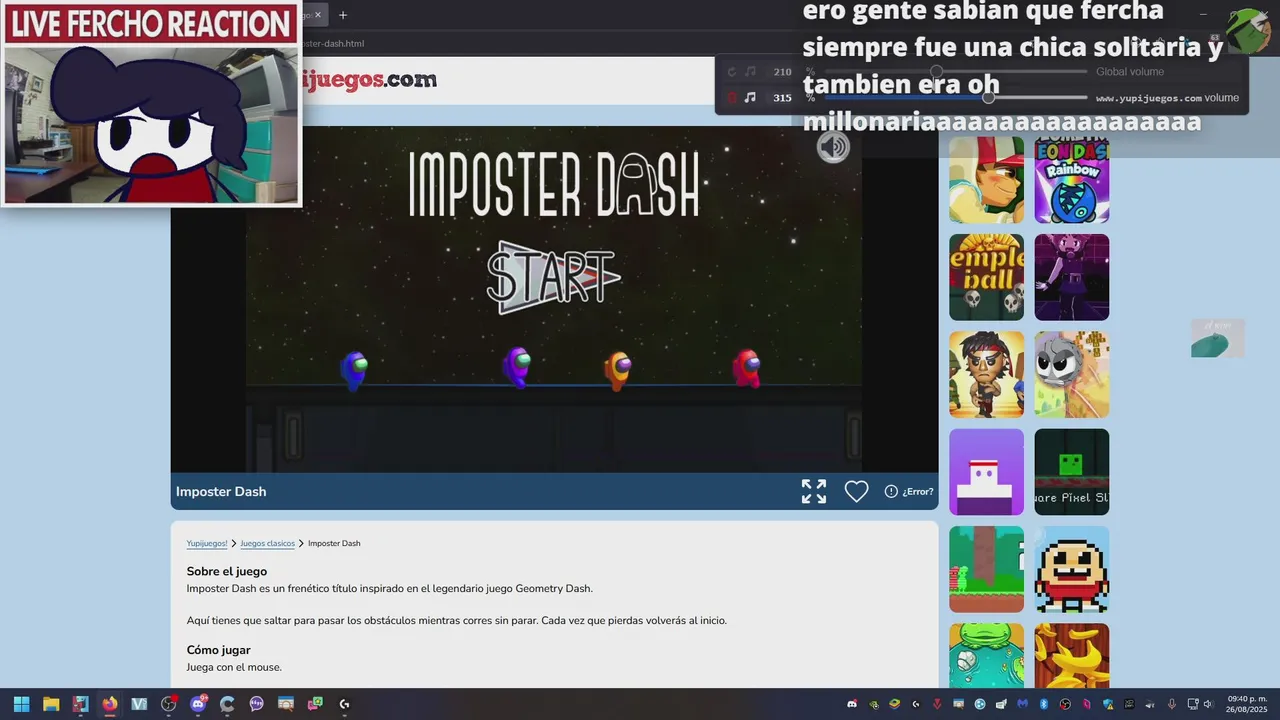The height and width of the screenshot is (720, 1280).
Task: Open OBS Studio from the taskbar
Action: pos(169,704)
